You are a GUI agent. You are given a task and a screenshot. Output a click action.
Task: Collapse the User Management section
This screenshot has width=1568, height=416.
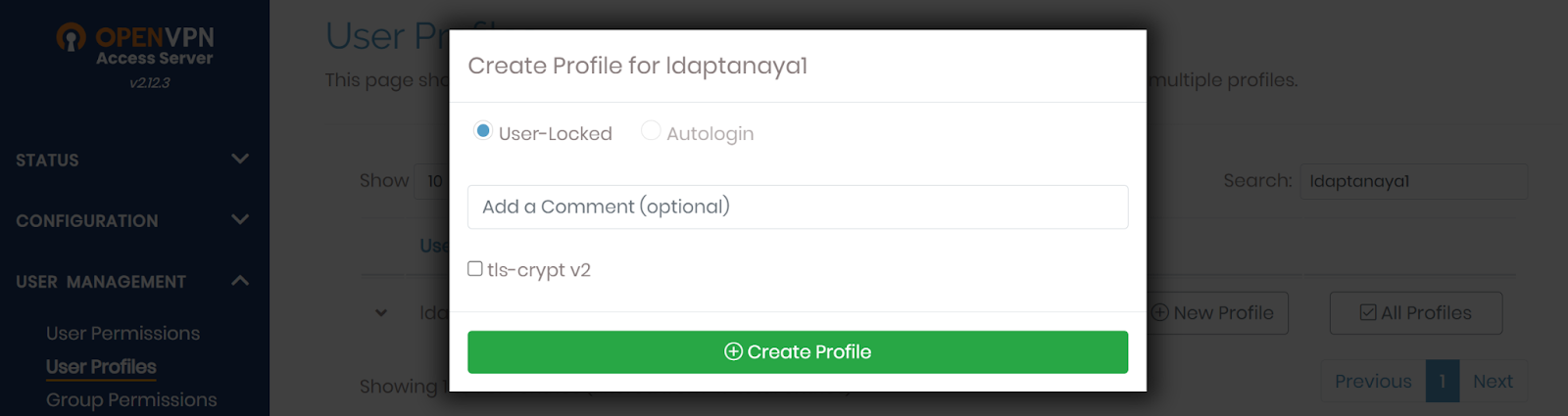[133, 281]
